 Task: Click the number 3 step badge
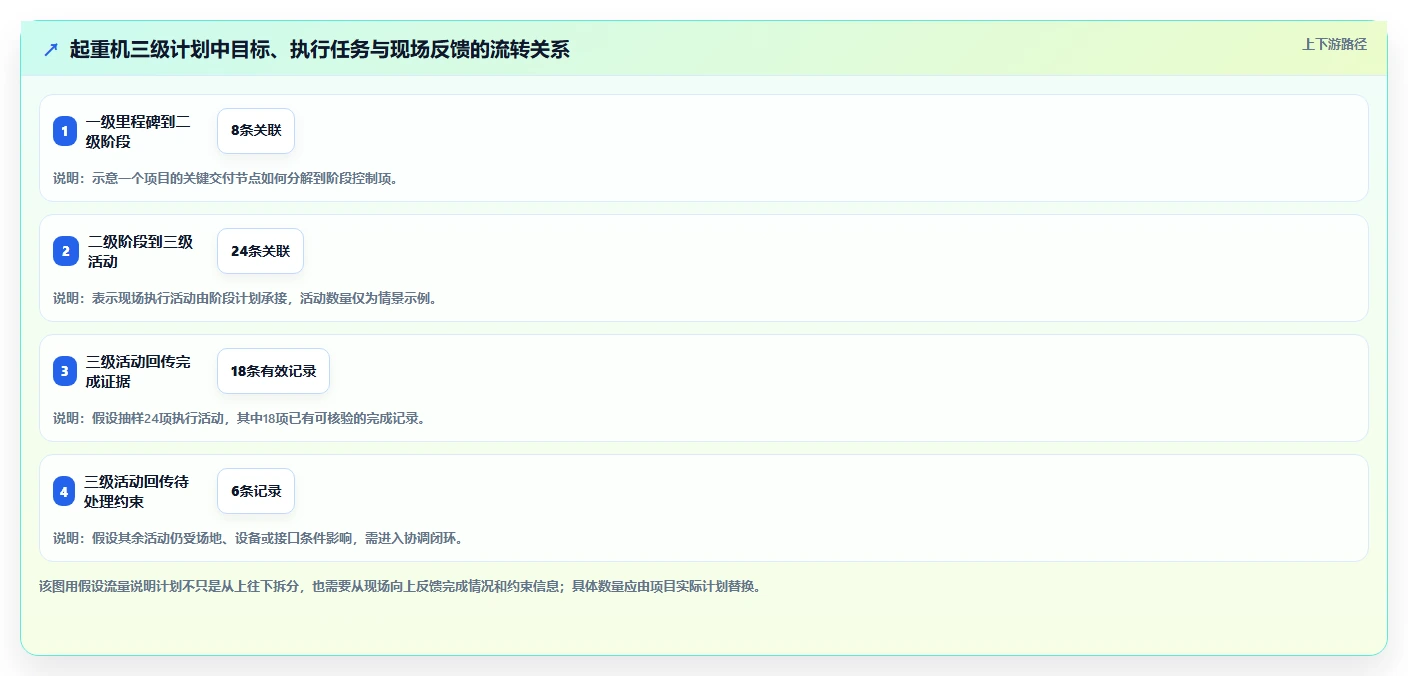coord(65,371)
